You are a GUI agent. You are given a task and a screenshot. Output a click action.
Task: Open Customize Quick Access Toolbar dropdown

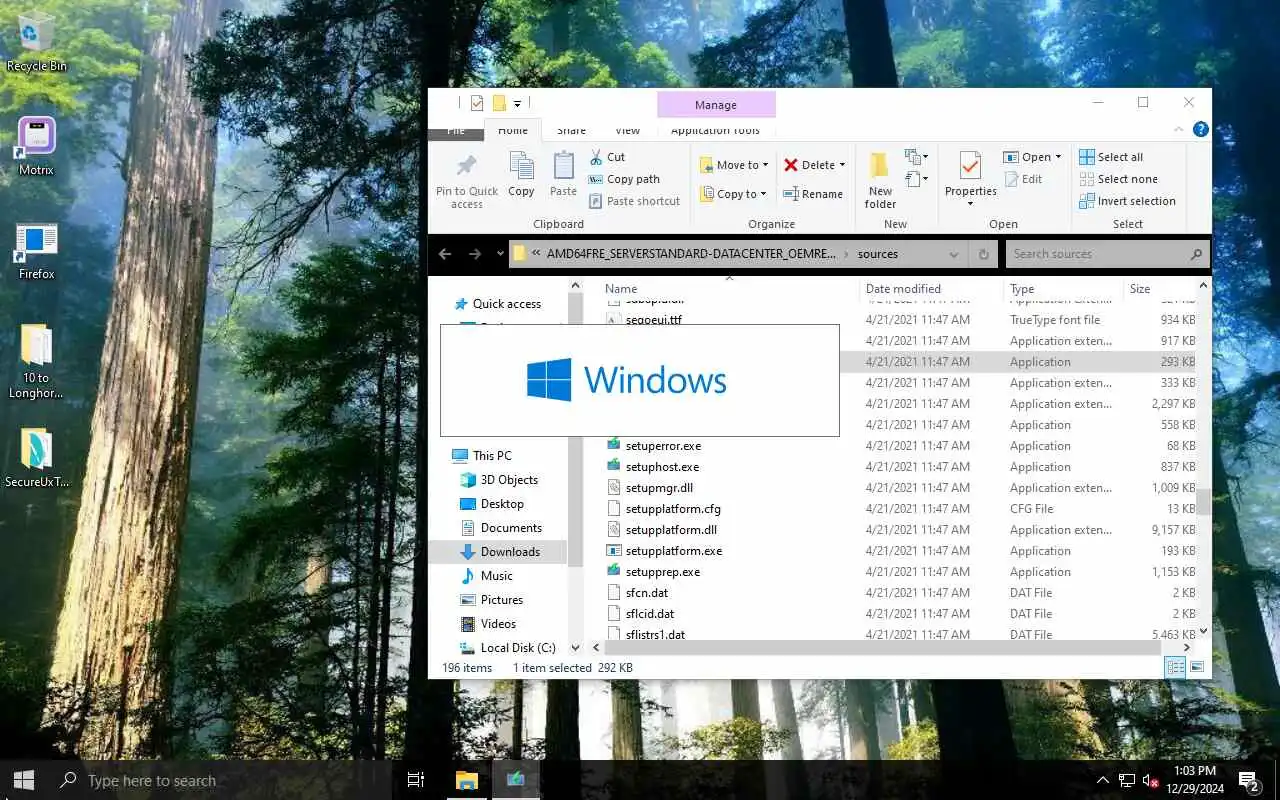pyautogui.click(x=517, y=104)
